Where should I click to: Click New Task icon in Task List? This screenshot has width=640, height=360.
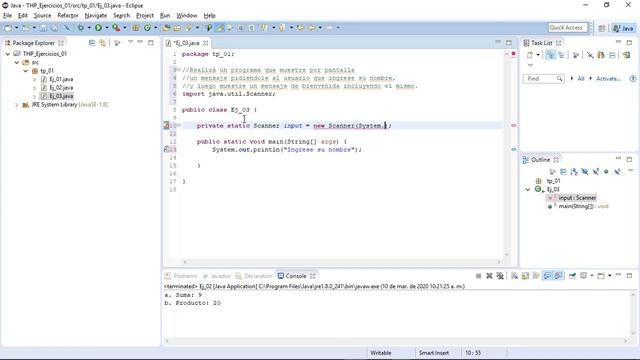click(x=530, y=55)
